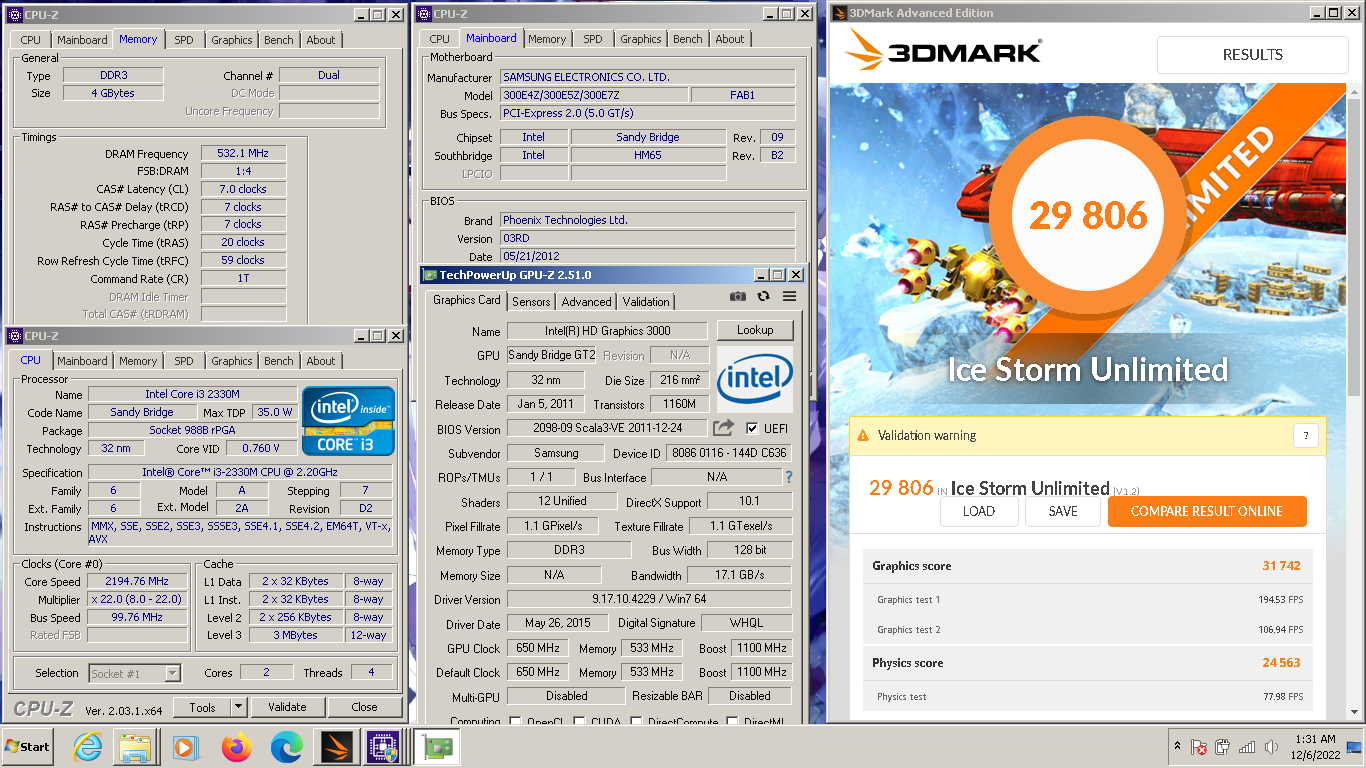1366x768 pixels.
Task: Show hidden tray icons arrow
Action: tap(1178, 747)
